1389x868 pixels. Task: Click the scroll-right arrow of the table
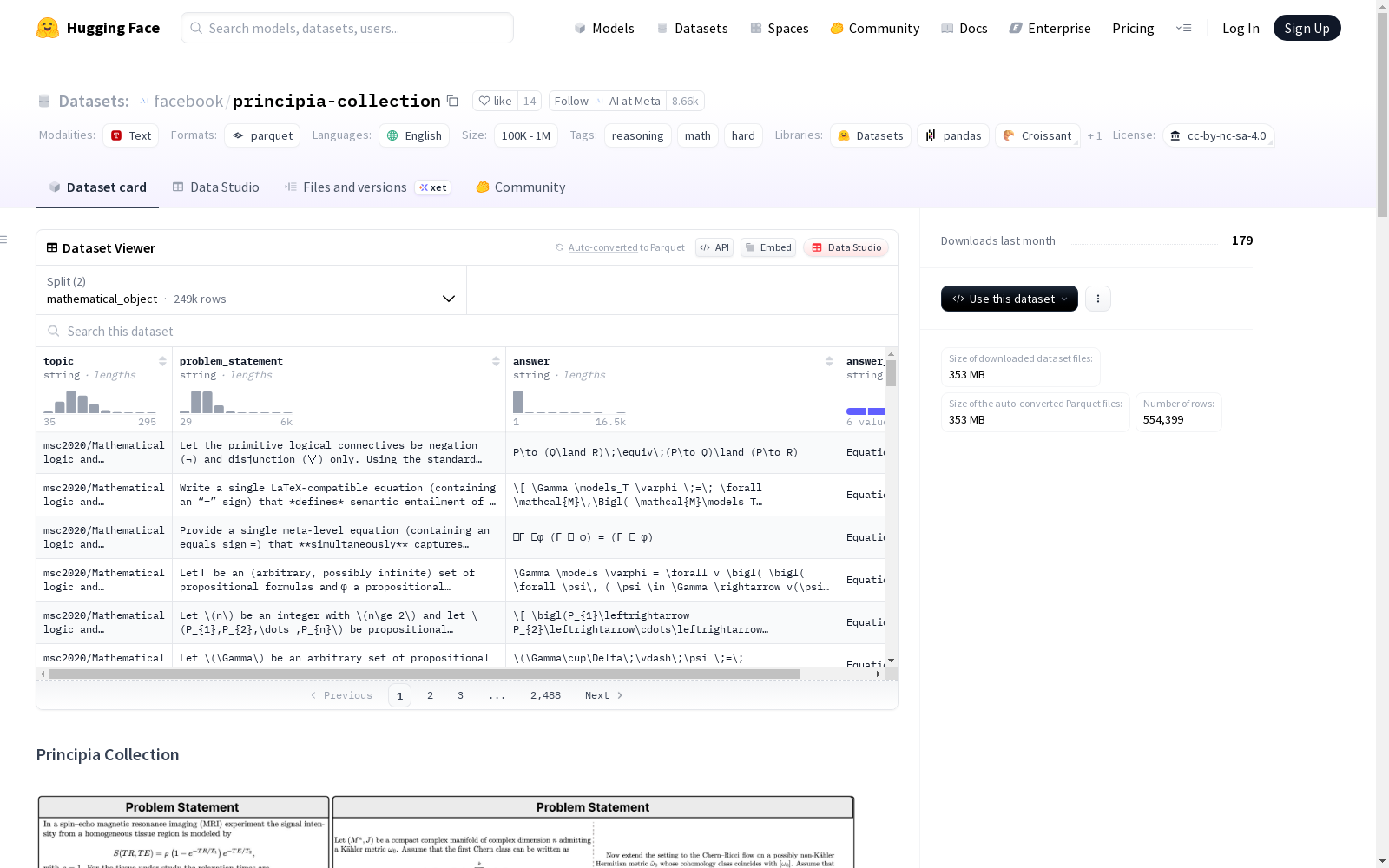click(x=879, y=674)
